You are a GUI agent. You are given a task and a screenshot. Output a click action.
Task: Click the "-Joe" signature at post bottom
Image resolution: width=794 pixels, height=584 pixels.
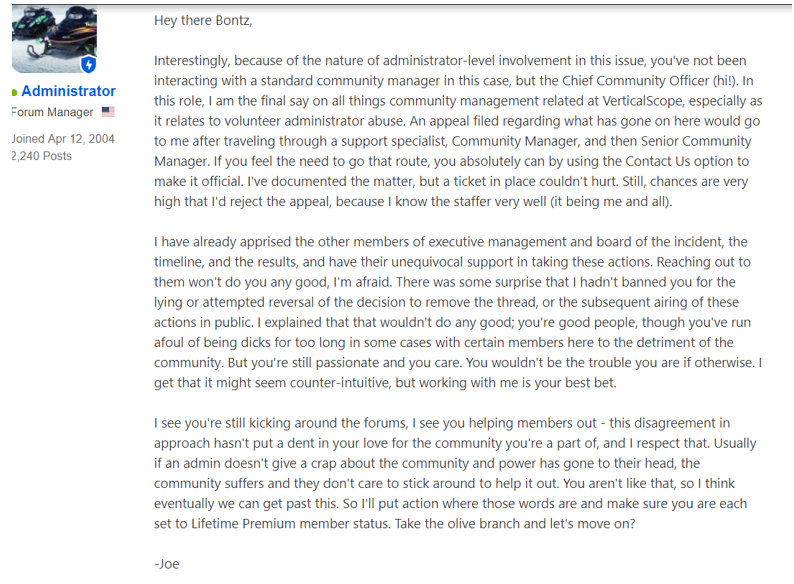pyautogui.click(x=167, y=564)
